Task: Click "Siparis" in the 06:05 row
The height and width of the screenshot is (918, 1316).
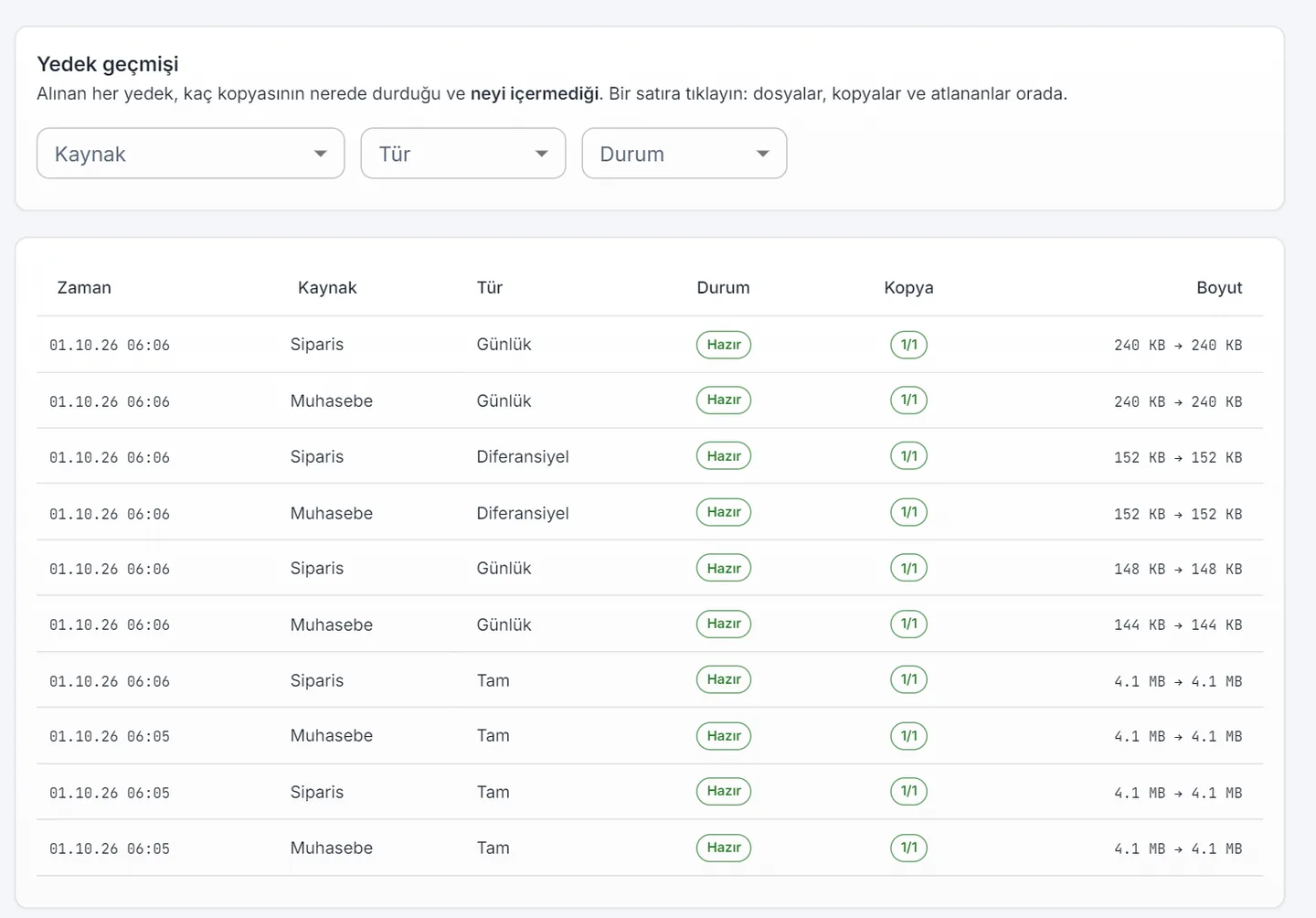Action: pyautogui.click(x=317, y=792)
